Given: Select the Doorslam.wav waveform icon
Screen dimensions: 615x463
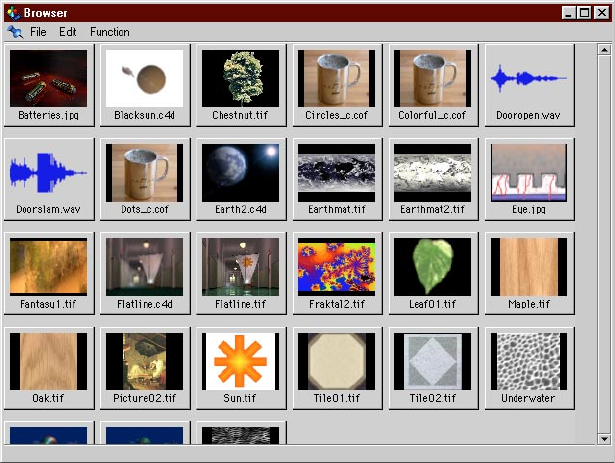Looking at the screenshot, I should click(x=49, y=173).
